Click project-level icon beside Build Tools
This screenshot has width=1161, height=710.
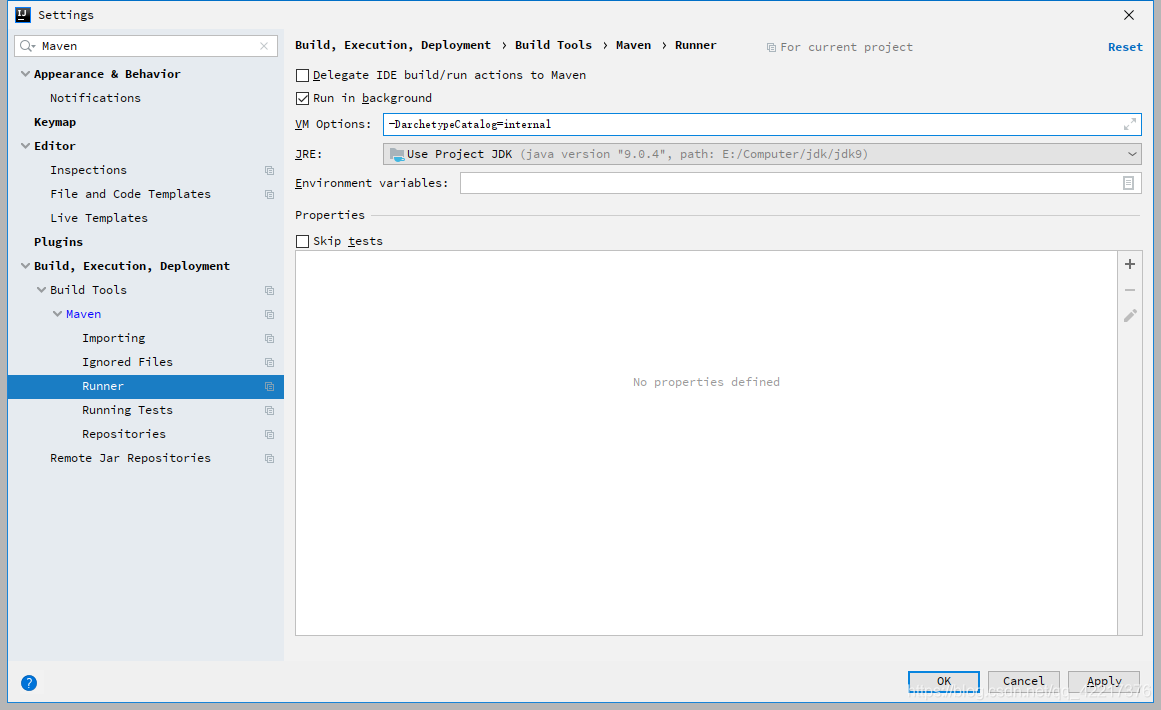pos(270,290)
